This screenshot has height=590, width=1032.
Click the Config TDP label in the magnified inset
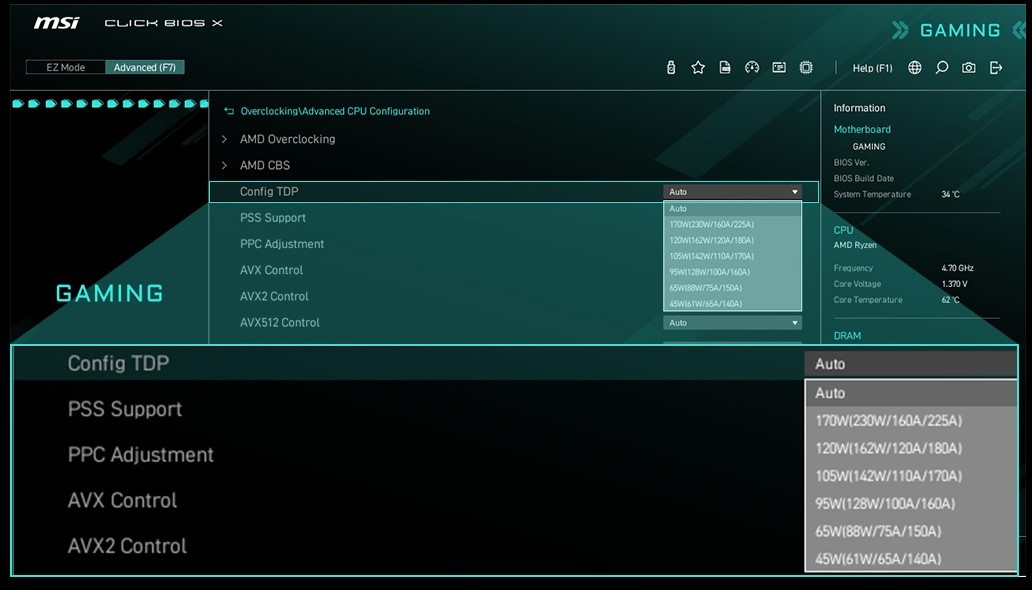coord(118,363)
